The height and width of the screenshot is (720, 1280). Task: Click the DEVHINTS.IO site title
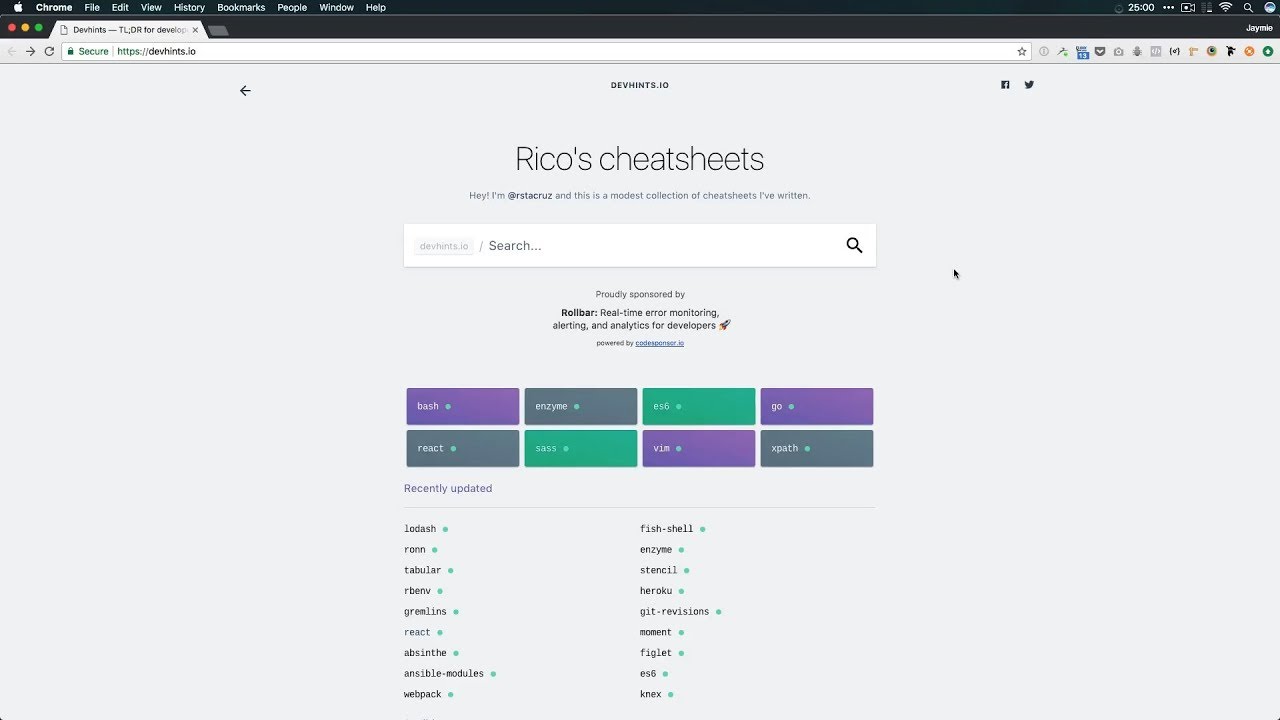pos(640,85)
